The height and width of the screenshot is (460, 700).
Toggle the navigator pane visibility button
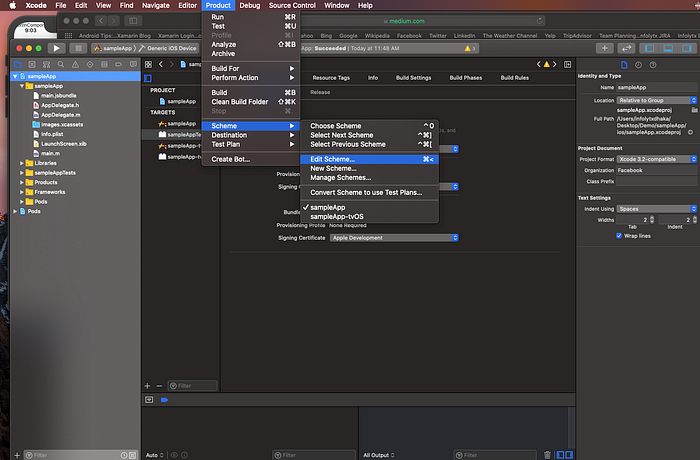coord(650,48)
